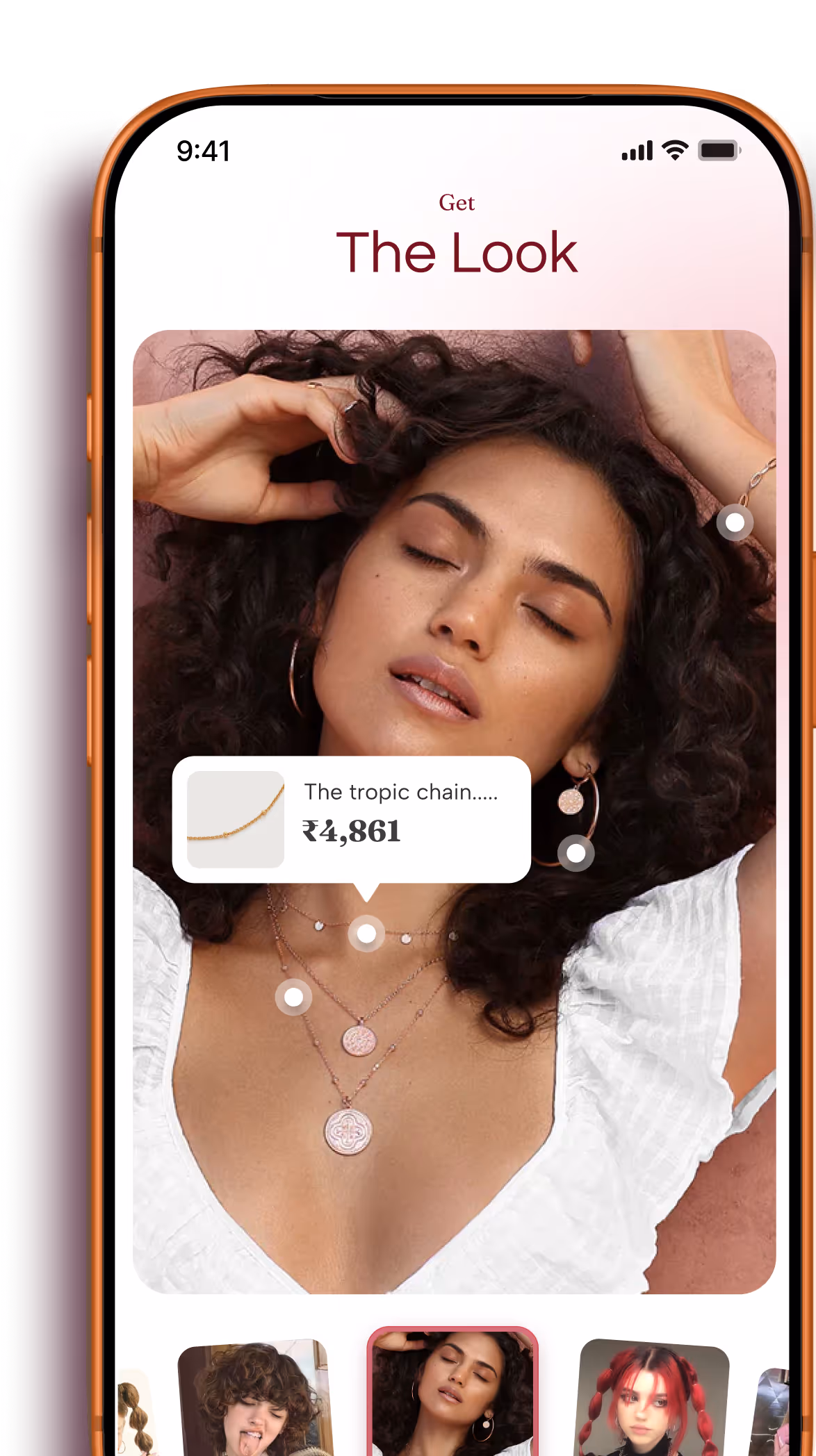
Task: Tap the cellular signal bars icon
Action: pos(637,150)
